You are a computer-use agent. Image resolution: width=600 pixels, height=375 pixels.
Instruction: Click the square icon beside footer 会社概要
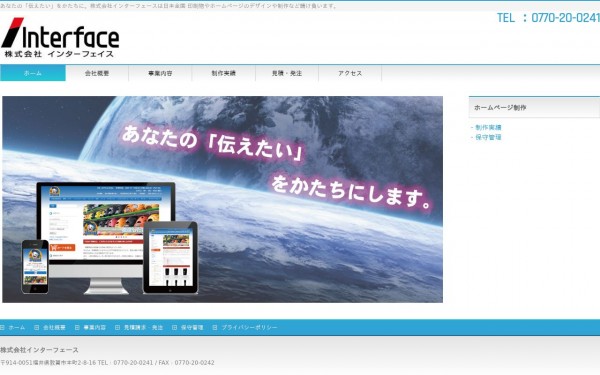tap(37, 328)
